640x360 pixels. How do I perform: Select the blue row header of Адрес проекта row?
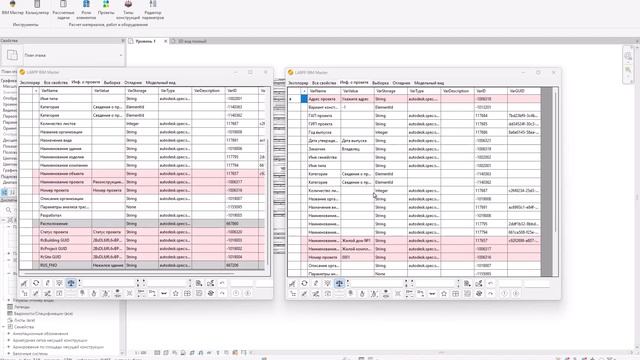pyautogui.click(x=304, y=99)
